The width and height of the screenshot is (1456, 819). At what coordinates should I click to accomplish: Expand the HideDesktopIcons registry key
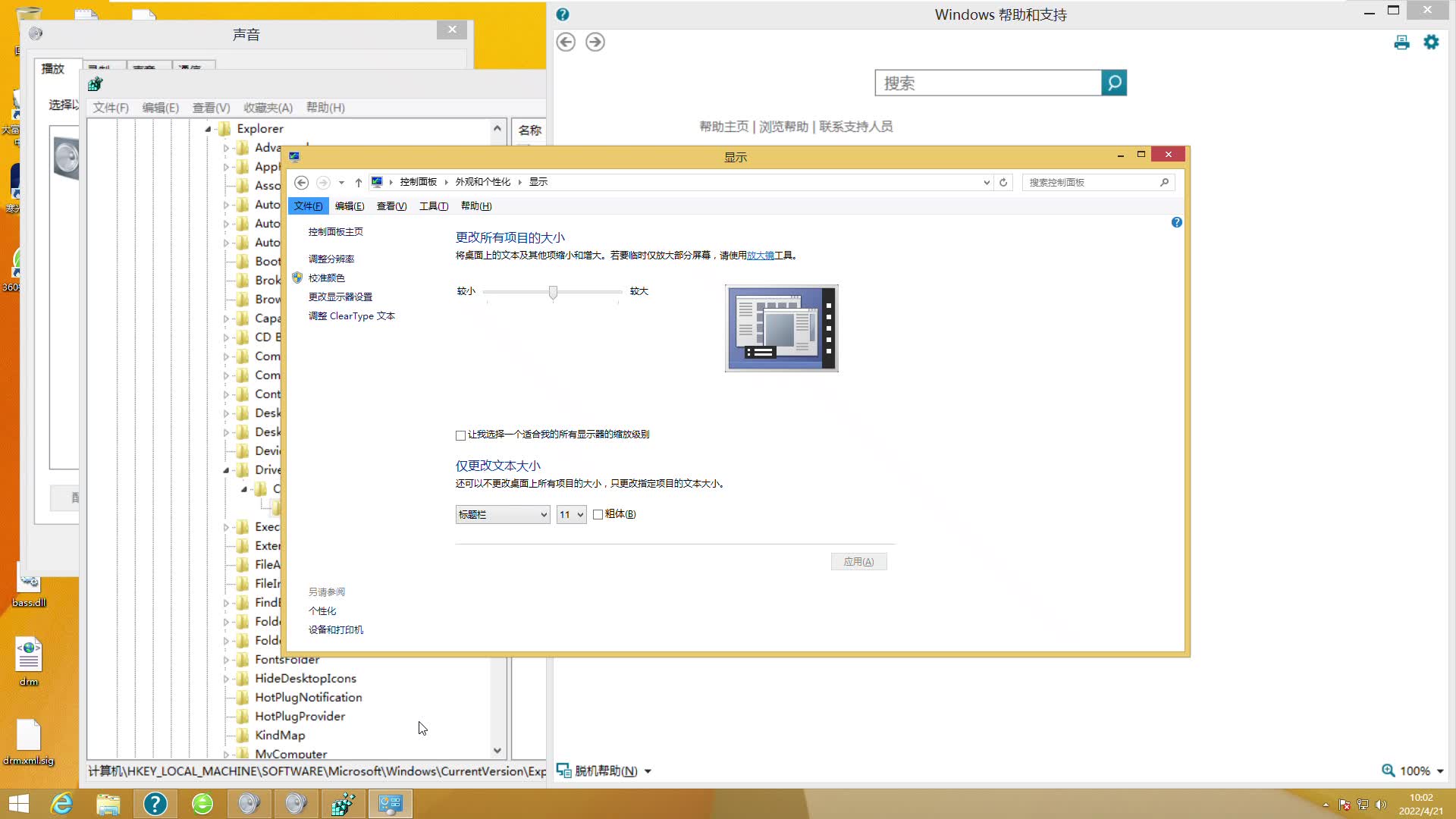[x=226, y=679]
